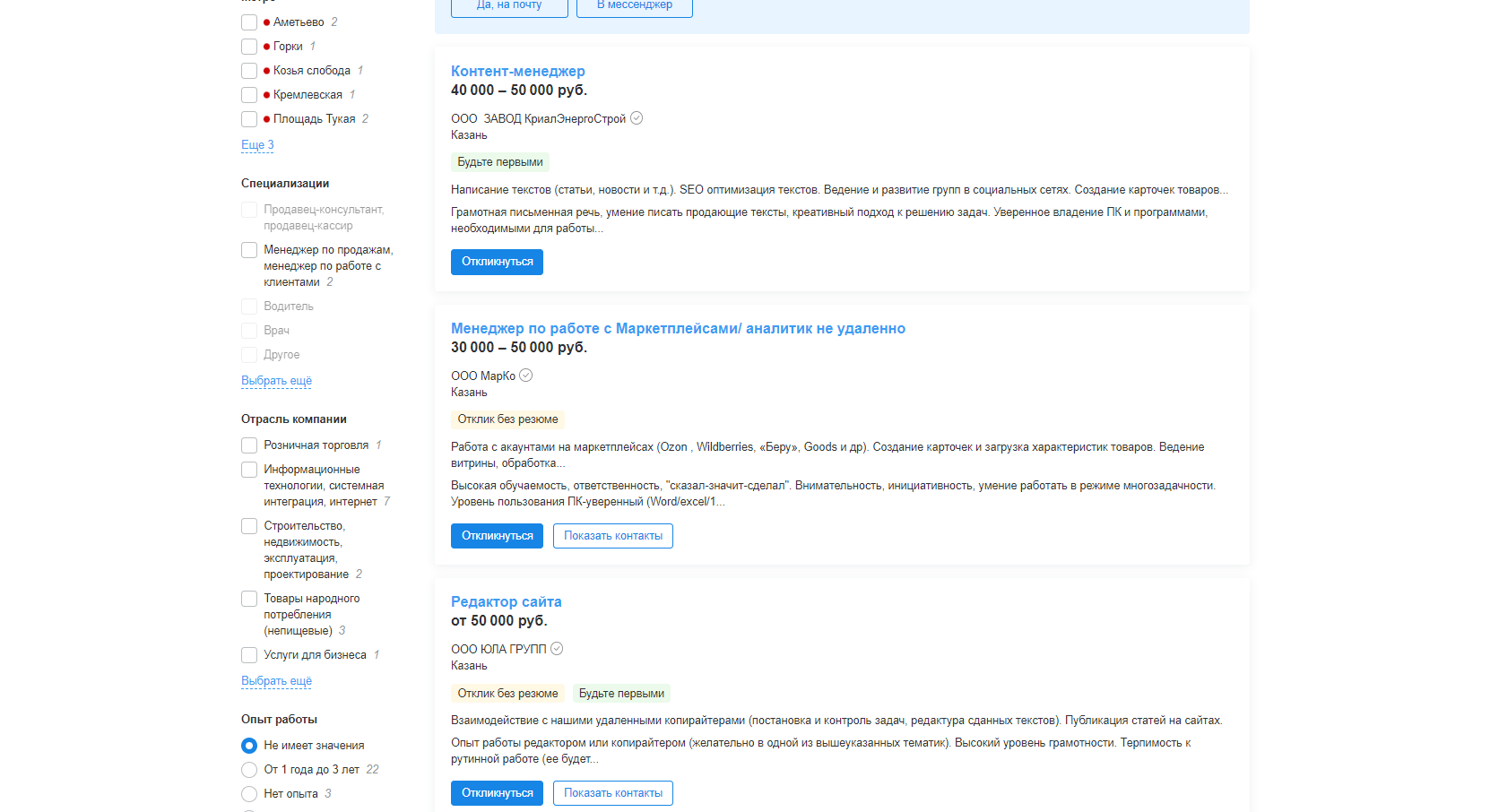
Task: Open ООО ЮЛА ГРУПП company page
Action: pyautogui.click(x=498, y=649)
